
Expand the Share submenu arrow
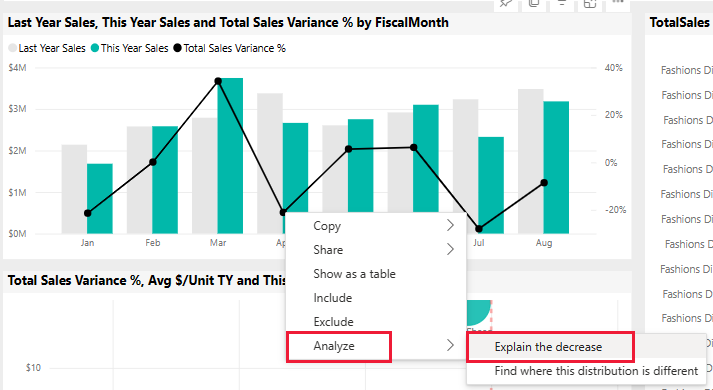450,250
